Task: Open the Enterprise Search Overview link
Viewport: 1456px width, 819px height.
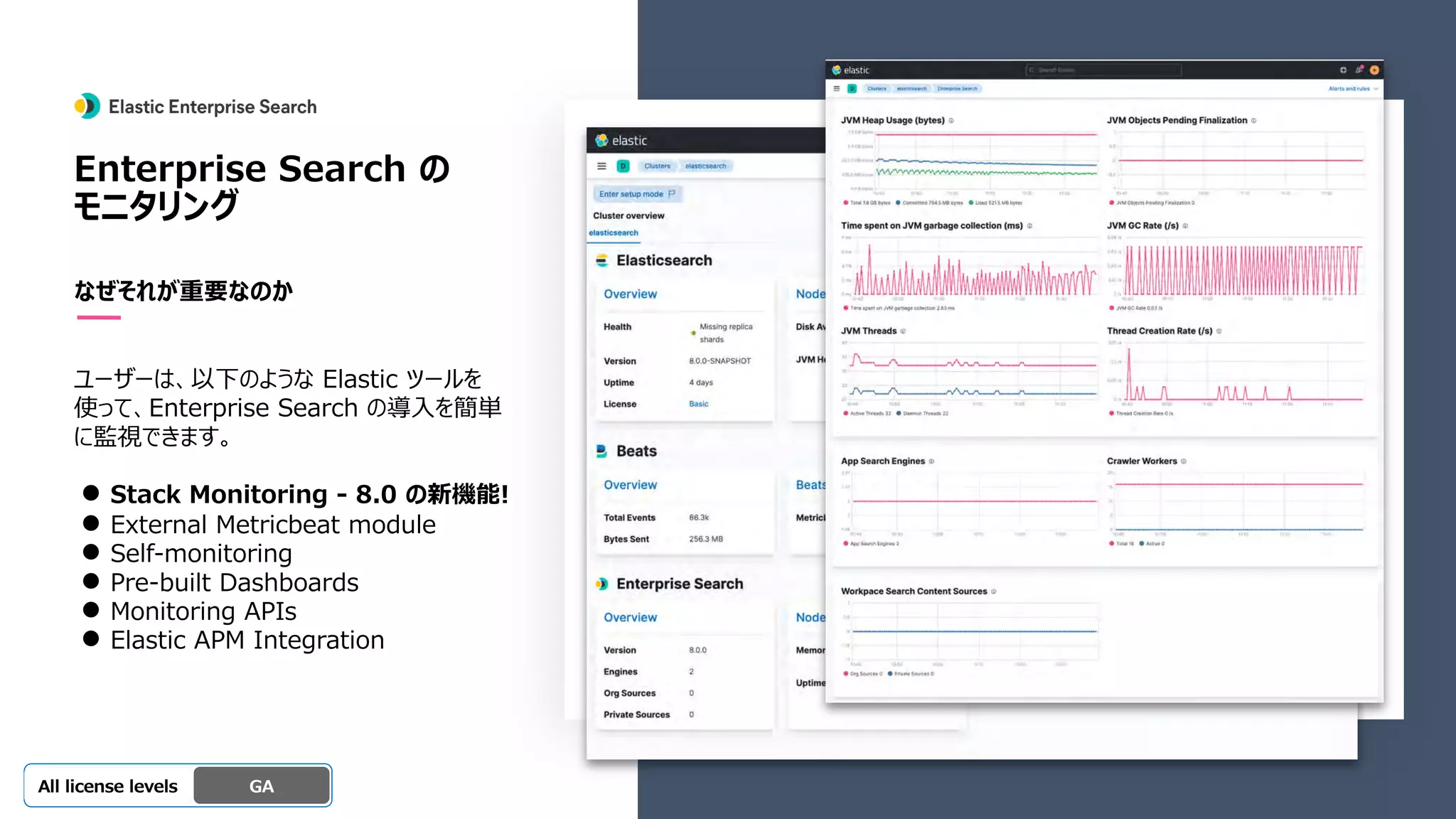Action: click(631, 618)
